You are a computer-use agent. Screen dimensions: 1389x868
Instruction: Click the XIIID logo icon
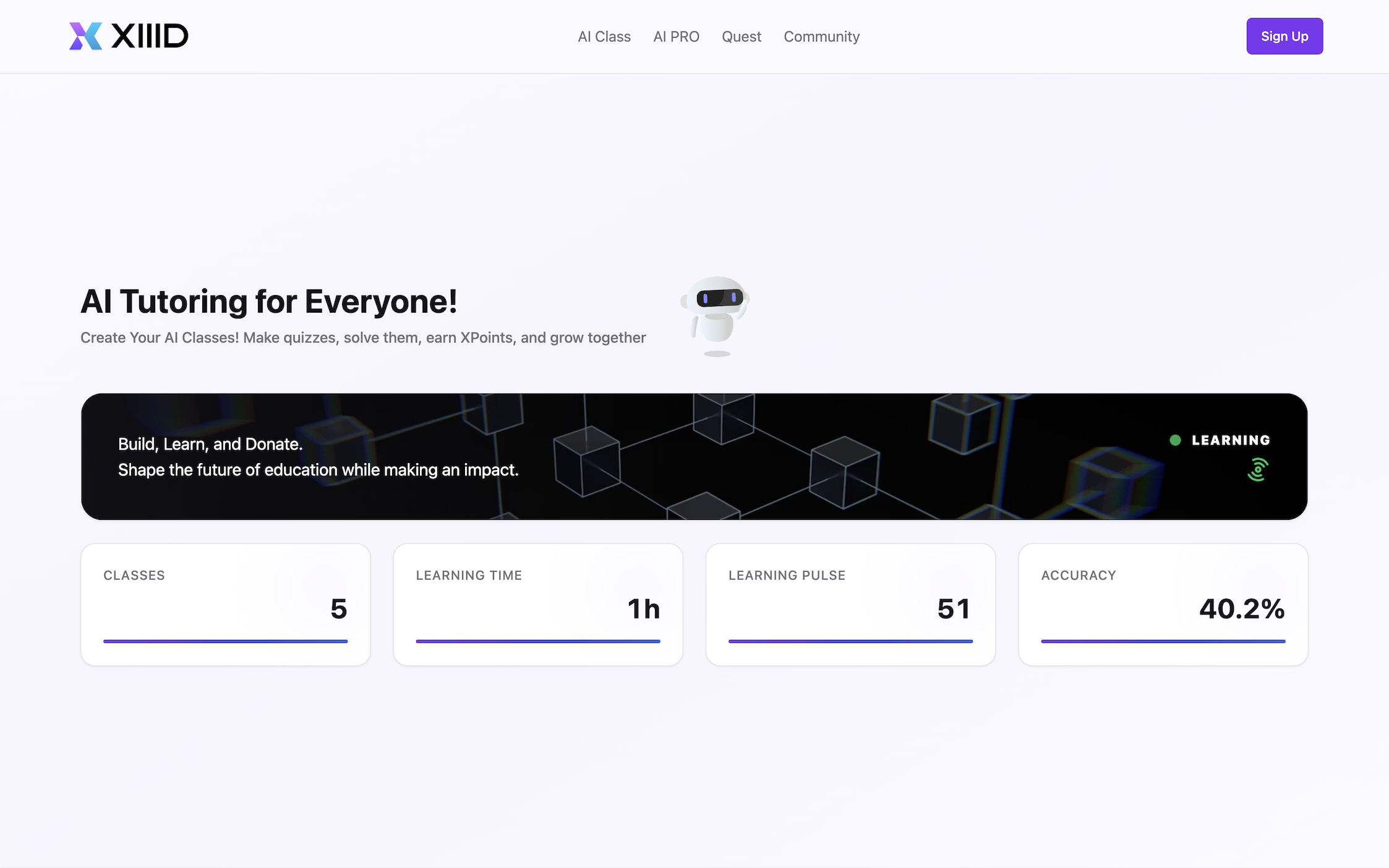click(x=85, y=36)
